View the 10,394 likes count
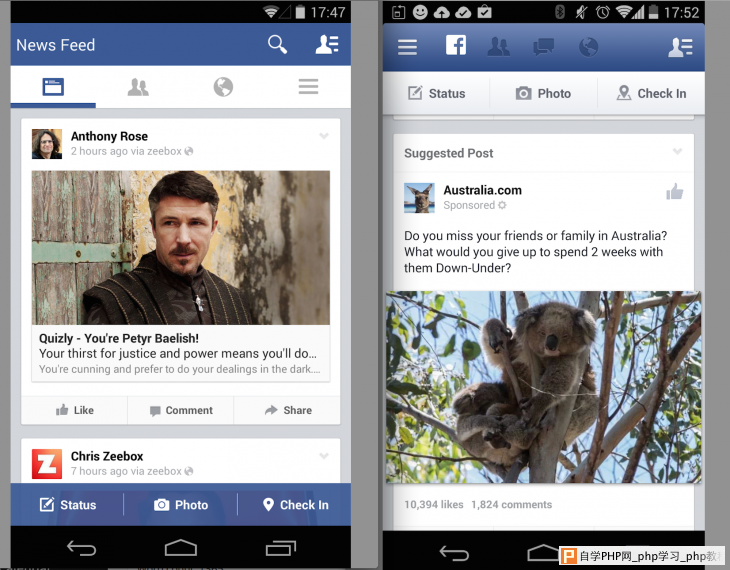The height and width of the screenshot is (570, 730). (x=433, y=504)
